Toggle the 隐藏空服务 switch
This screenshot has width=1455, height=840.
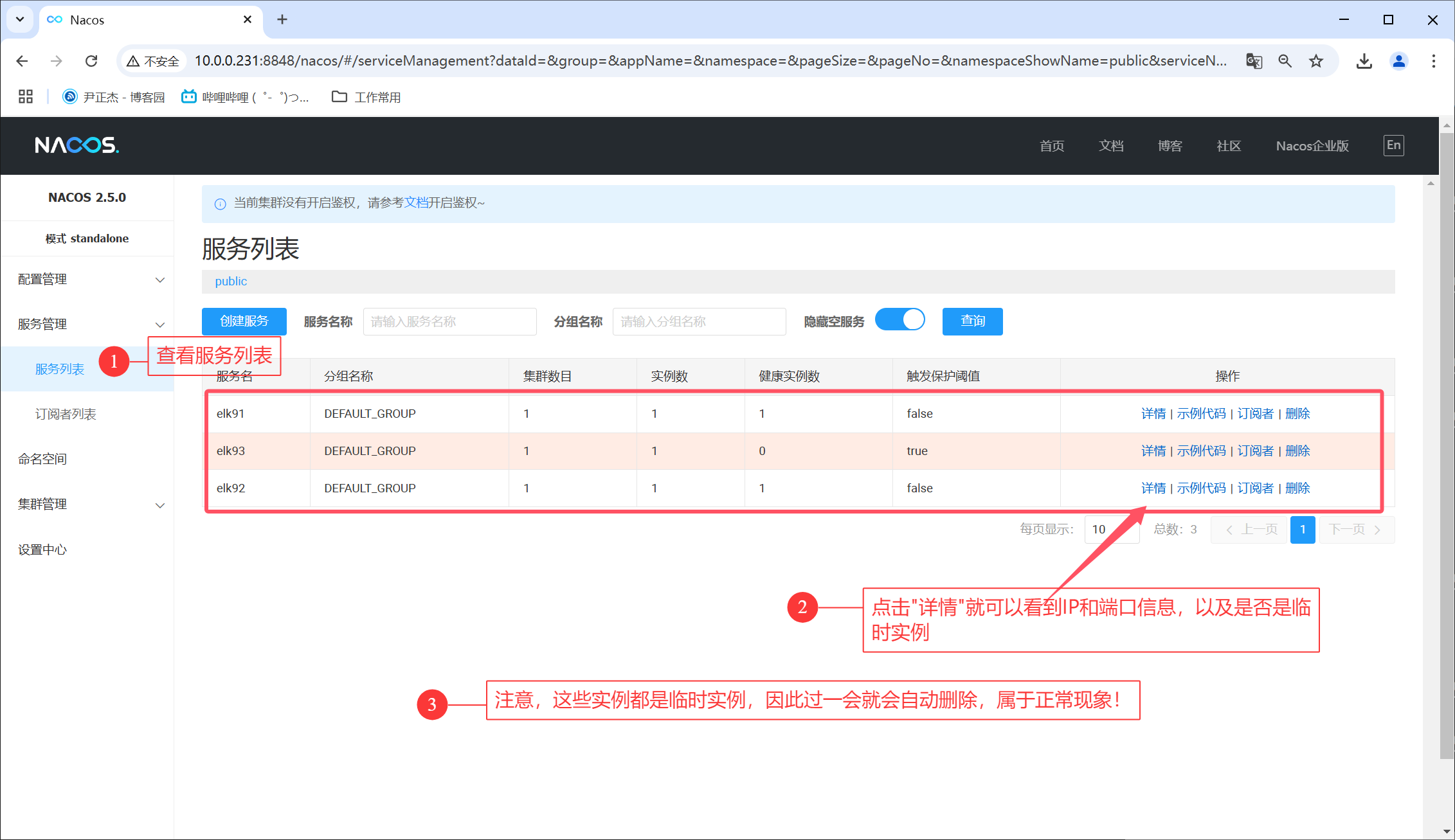click(900, 320)
